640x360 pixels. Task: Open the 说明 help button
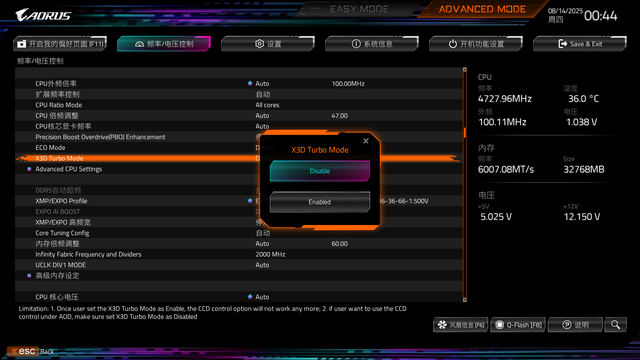576,325
